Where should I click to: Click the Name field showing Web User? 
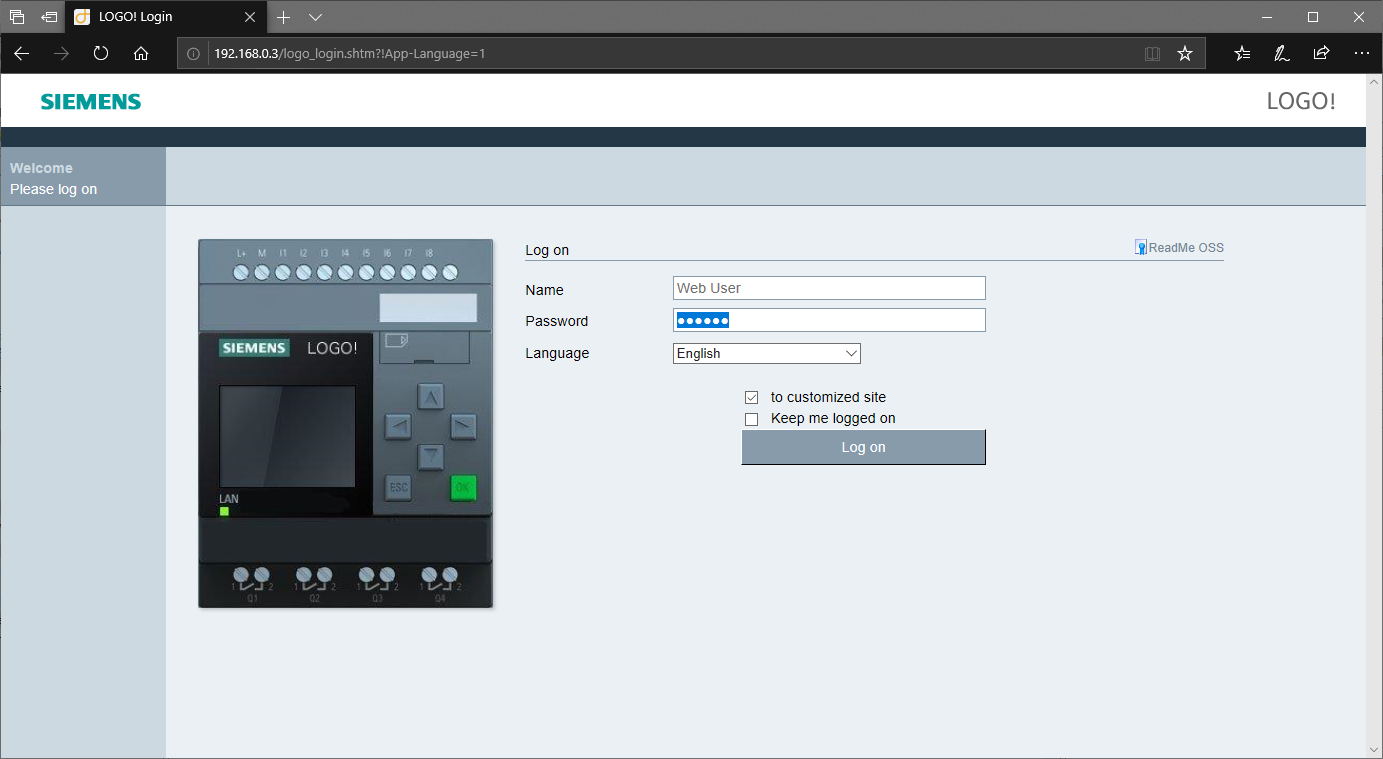point(829,288)
